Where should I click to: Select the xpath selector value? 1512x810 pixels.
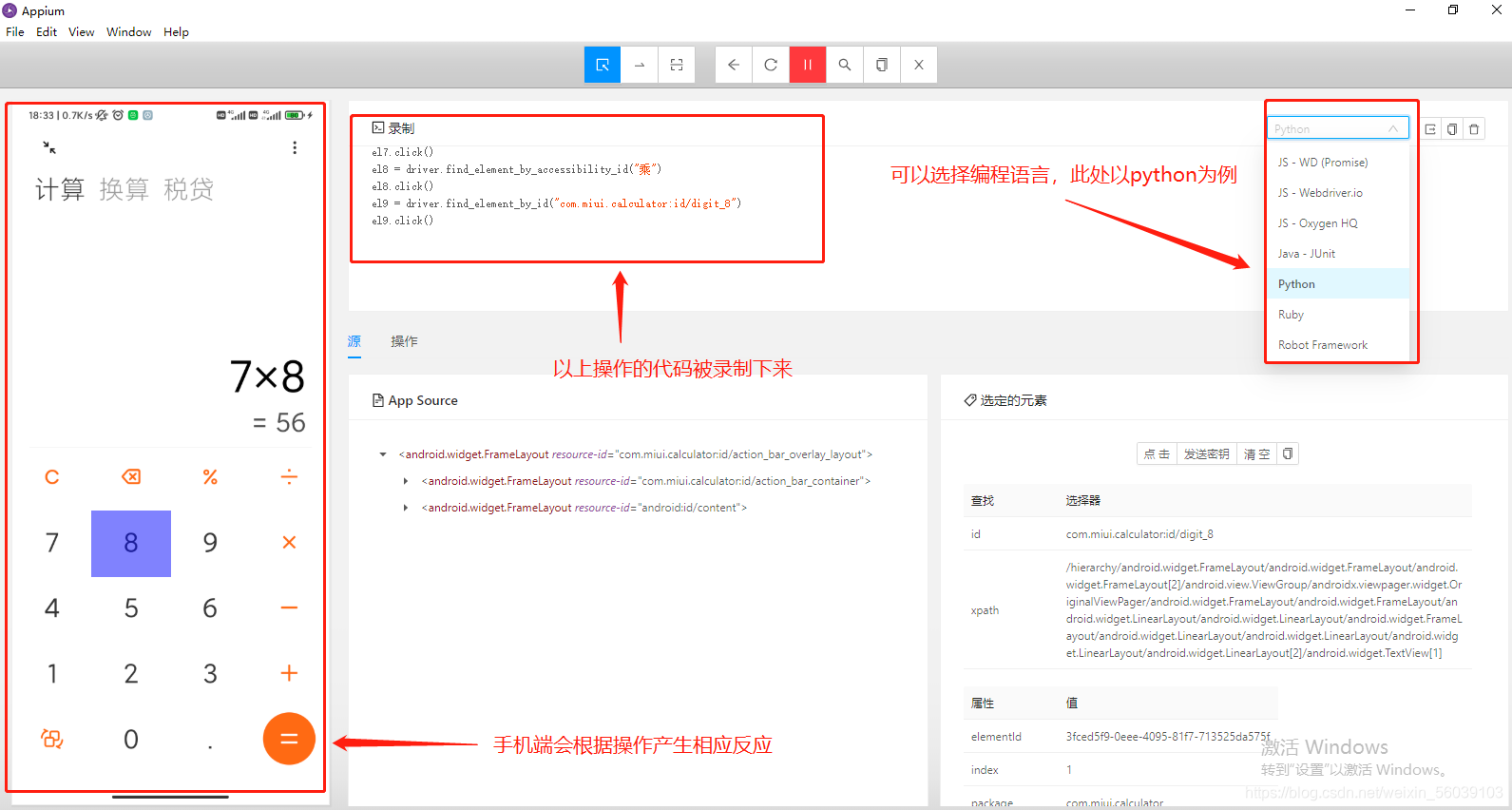click(x=1264, y=610)
